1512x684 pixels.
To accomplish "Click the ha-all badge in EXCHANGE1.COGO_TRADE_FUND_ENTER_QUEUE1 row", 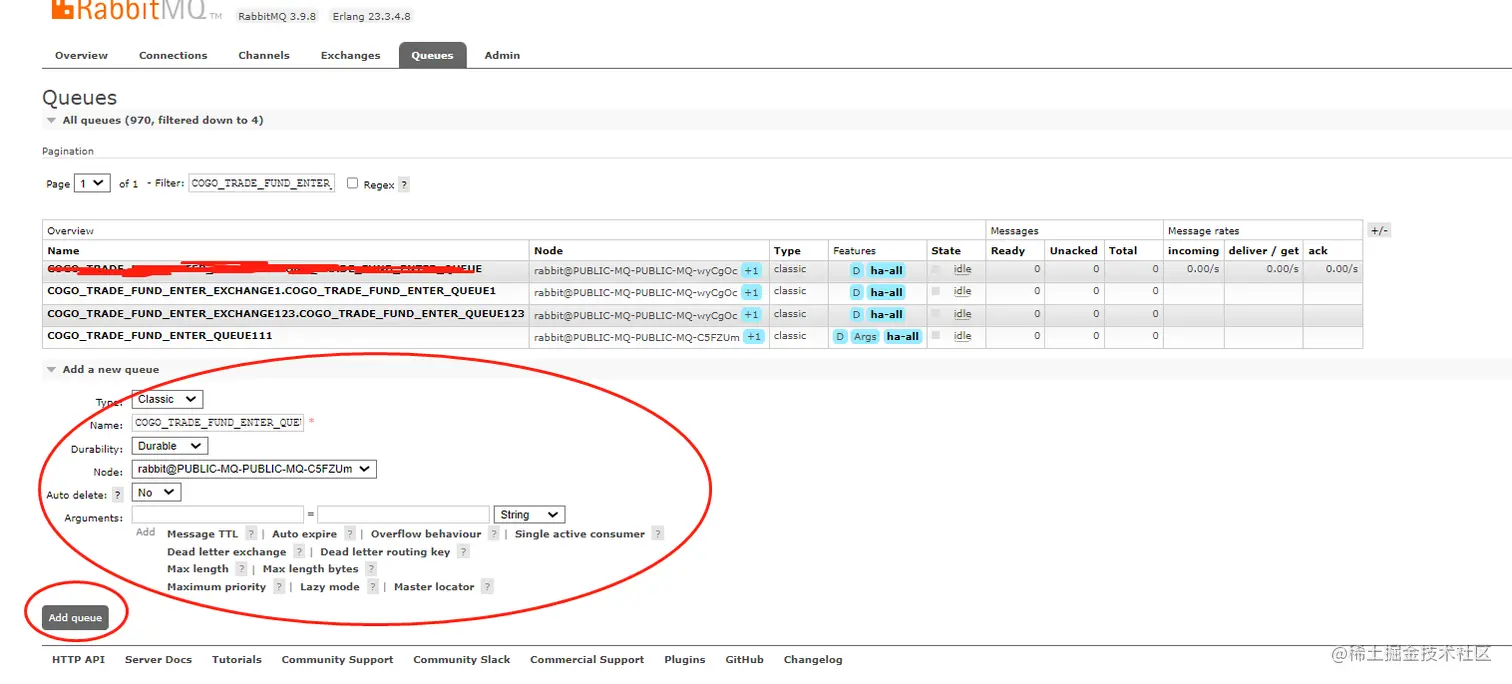I will tap(886, 293).
